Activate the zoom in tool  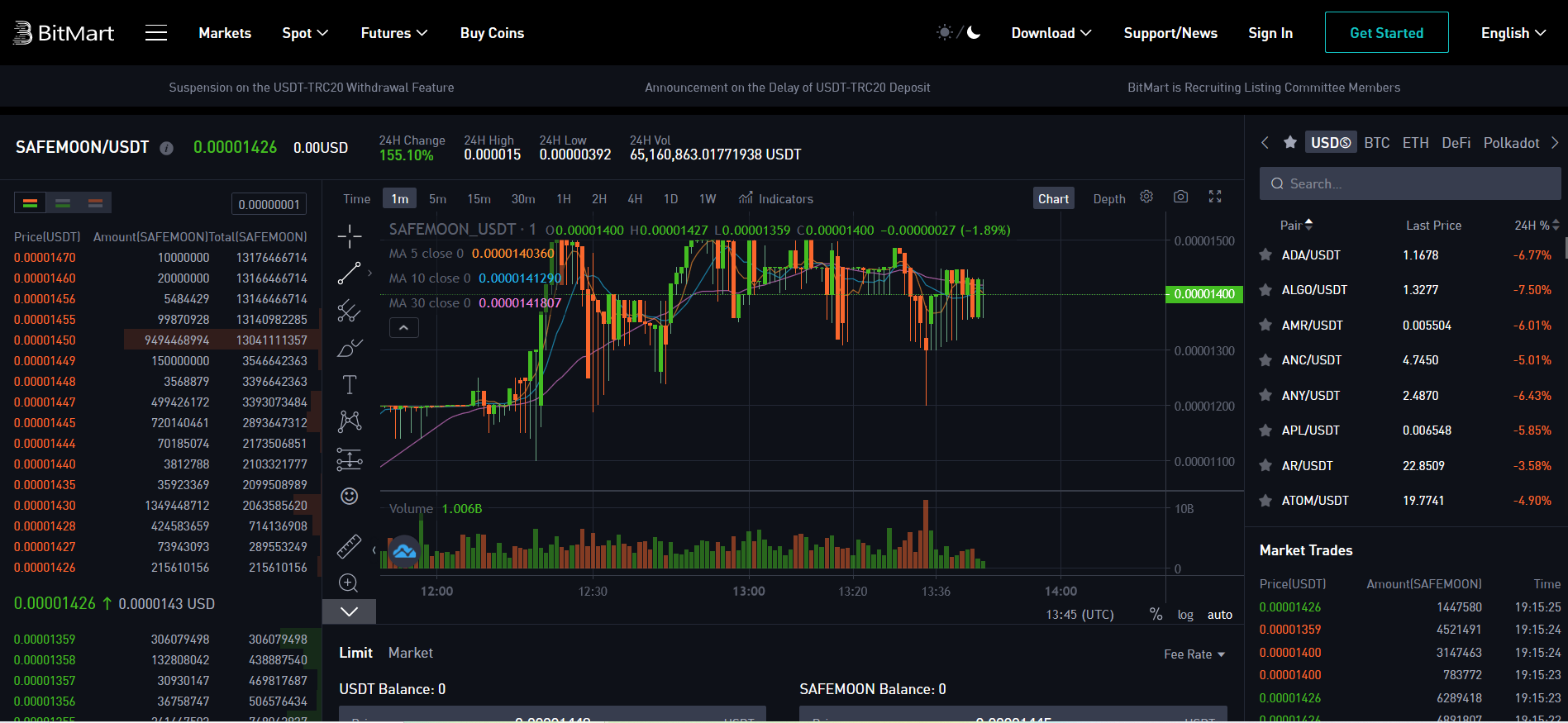point(349,583)
